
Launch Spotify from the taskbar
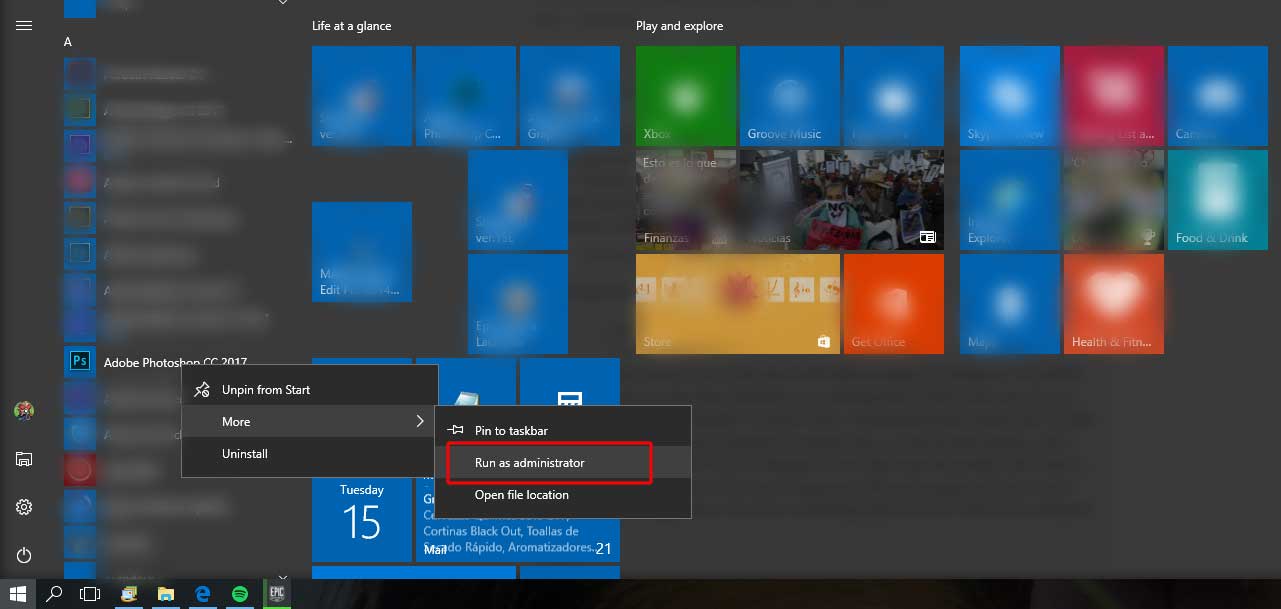pos(240,594)
